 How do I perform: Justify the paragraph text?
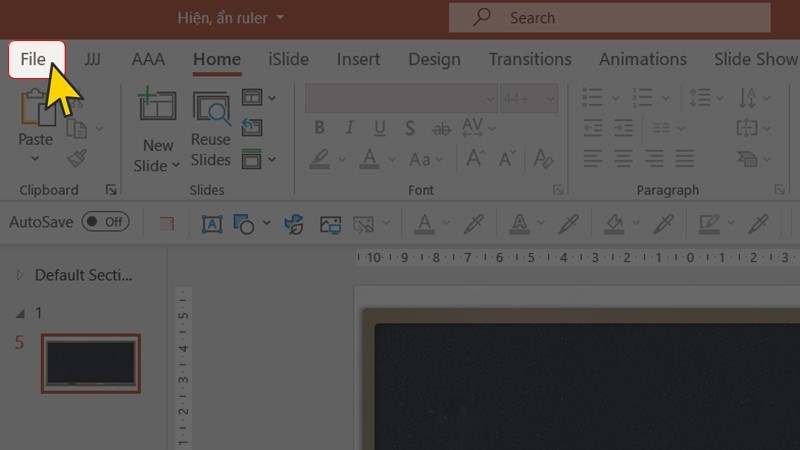pos(684,159)
